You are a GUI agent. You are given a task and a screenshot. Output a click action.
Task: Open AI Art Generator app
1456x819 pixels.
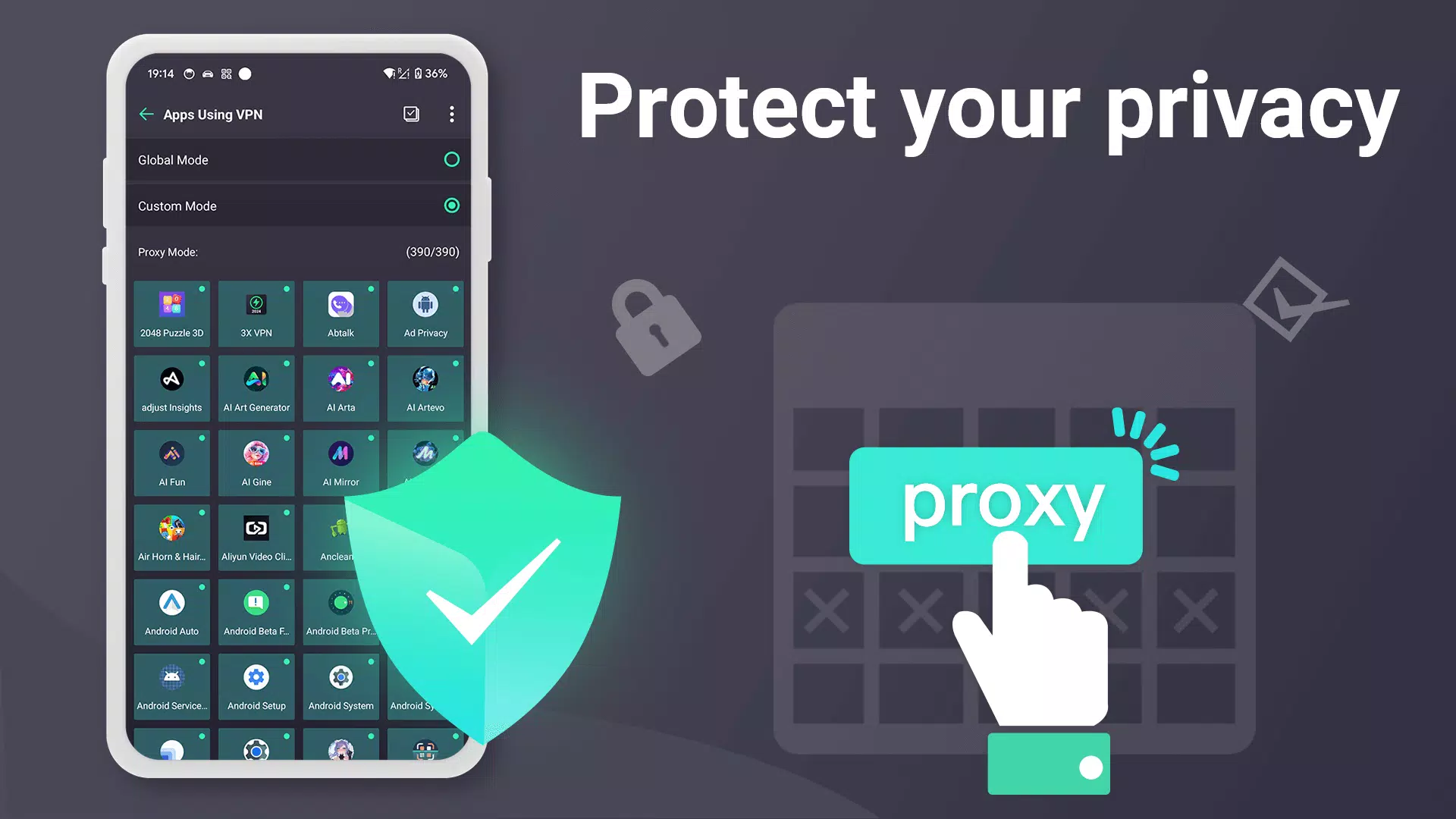click(256, 385)
